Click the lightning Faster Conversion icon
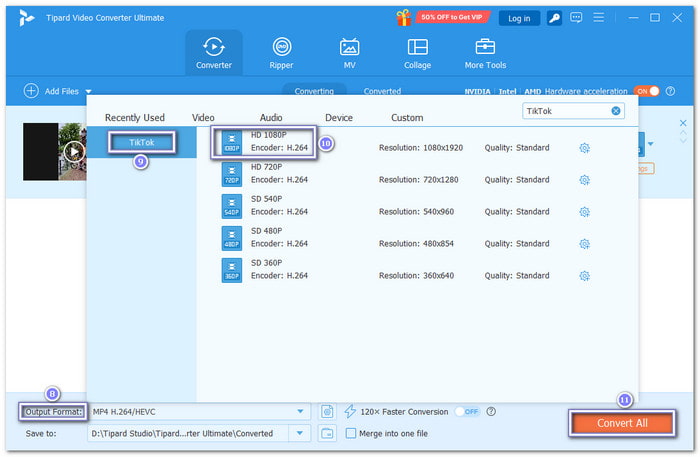The width and height of the screenshot is (700, 457). click(x=350, y=411)
